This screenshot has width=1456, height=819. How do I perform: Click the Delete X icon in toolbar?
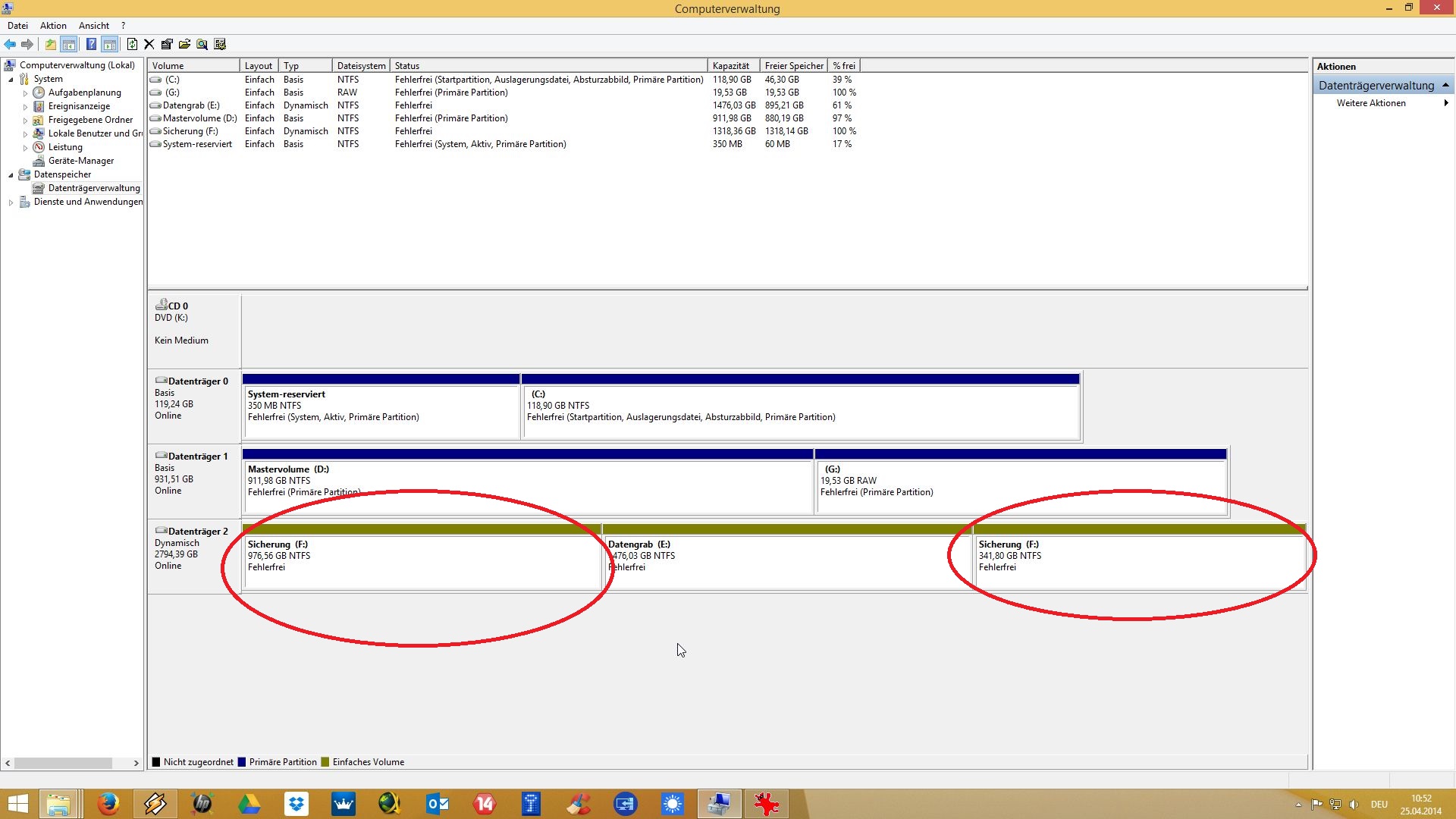pyautogui.click(x=149, y=44)
